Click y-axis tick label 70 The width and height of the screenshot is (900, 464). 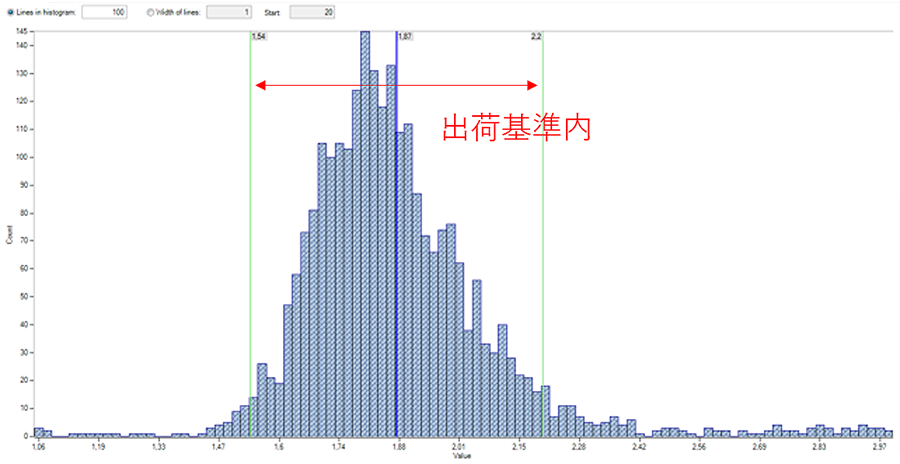coord(24,241)
